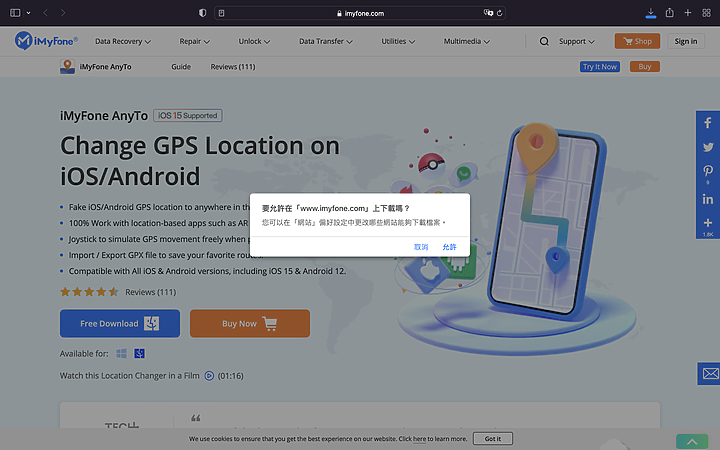
Task: Expand Data Transfer menu
Action: point(326,41)
